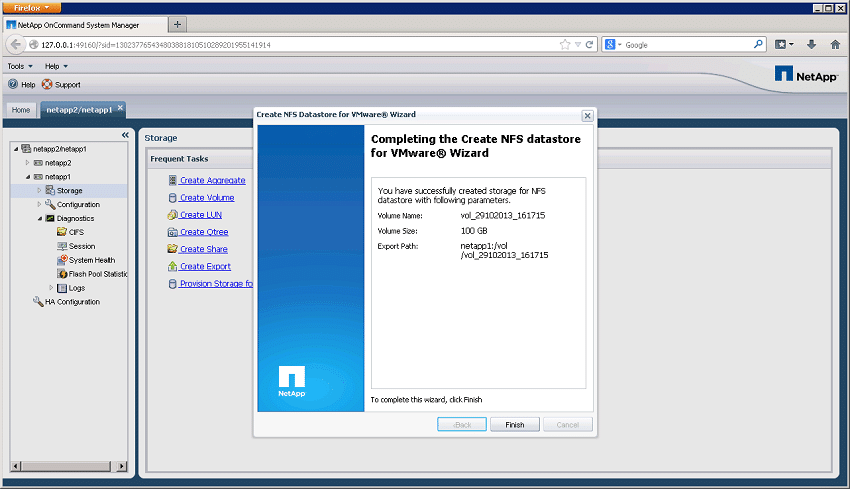The height and width of the screenshot is (489, 850).
Task: Click the Configuration wrench icon in tree
Action: (50, 204)
